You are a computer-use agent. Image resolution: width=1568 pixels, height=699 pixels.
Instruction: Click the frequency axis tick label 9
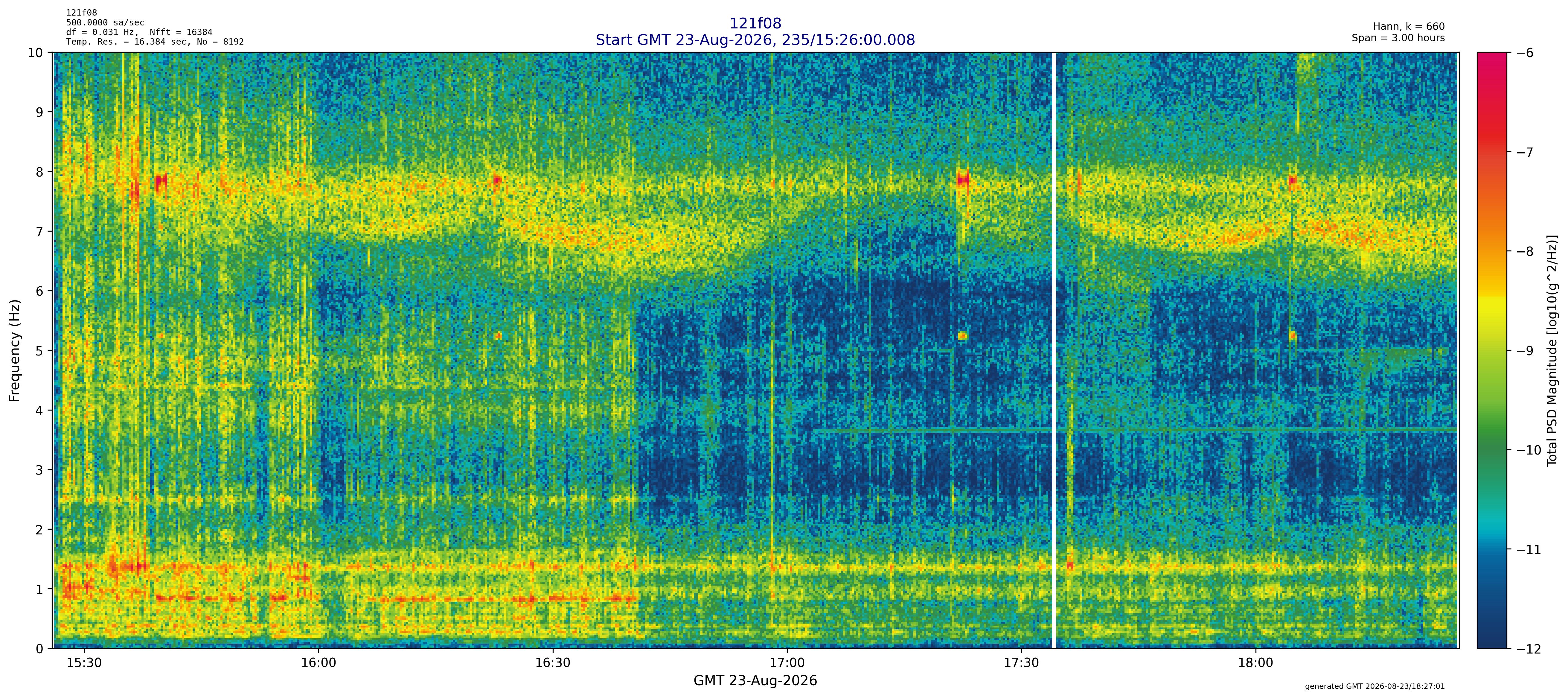pyautogui.click(x=39, y=112)
